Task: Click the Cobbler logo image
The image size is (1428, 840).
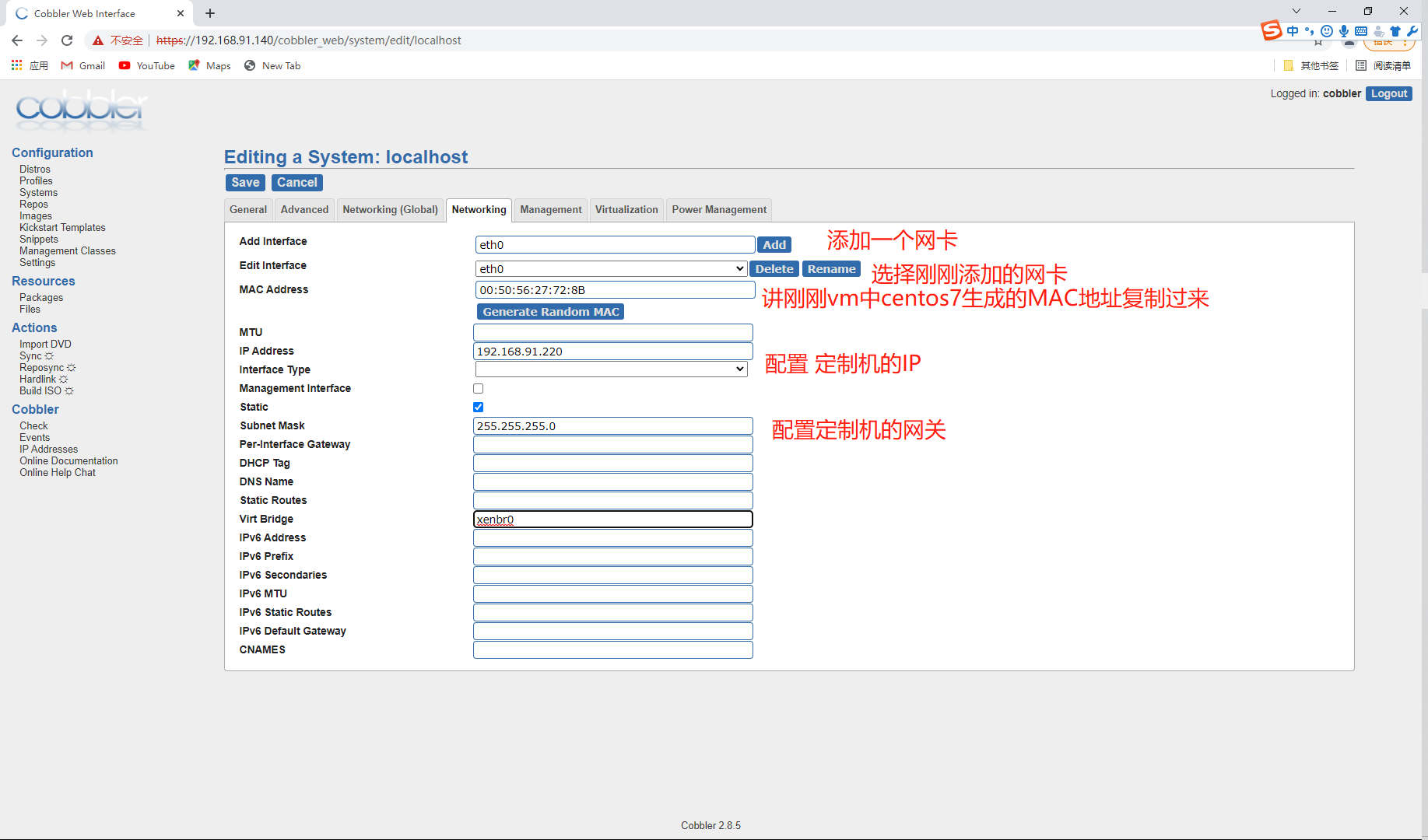Action: (81, 109)
